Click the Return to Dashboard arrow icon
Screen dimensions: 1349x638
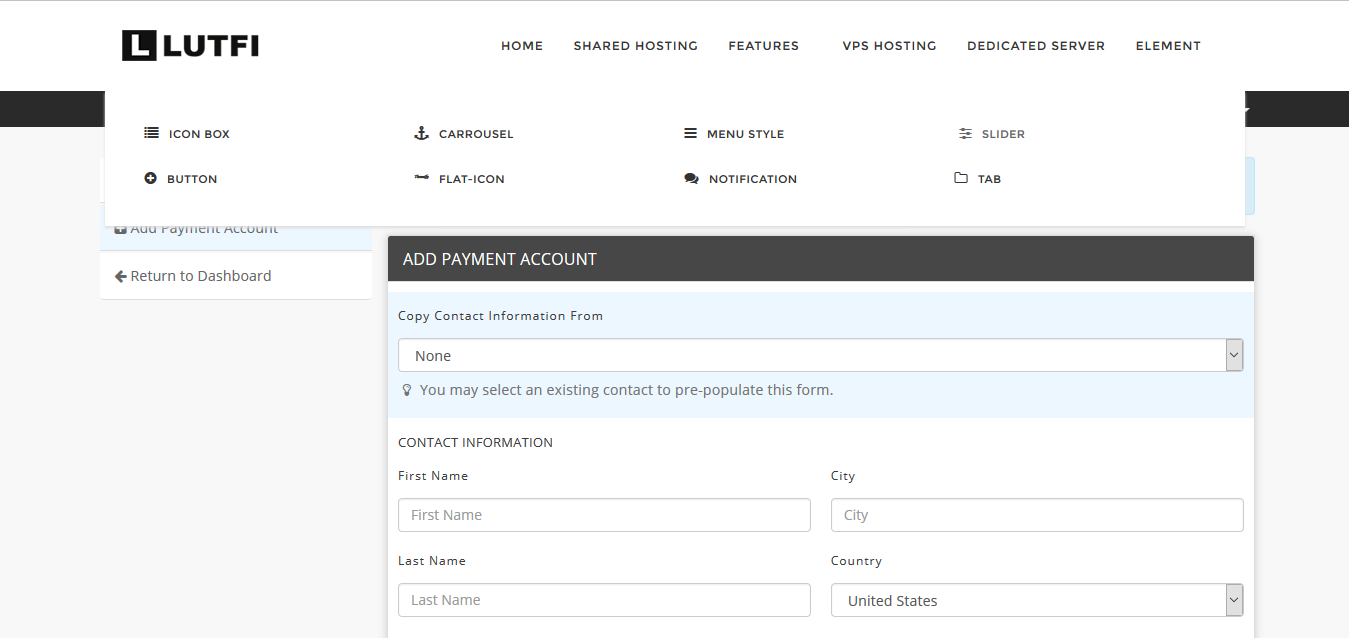tap(120, 276)
